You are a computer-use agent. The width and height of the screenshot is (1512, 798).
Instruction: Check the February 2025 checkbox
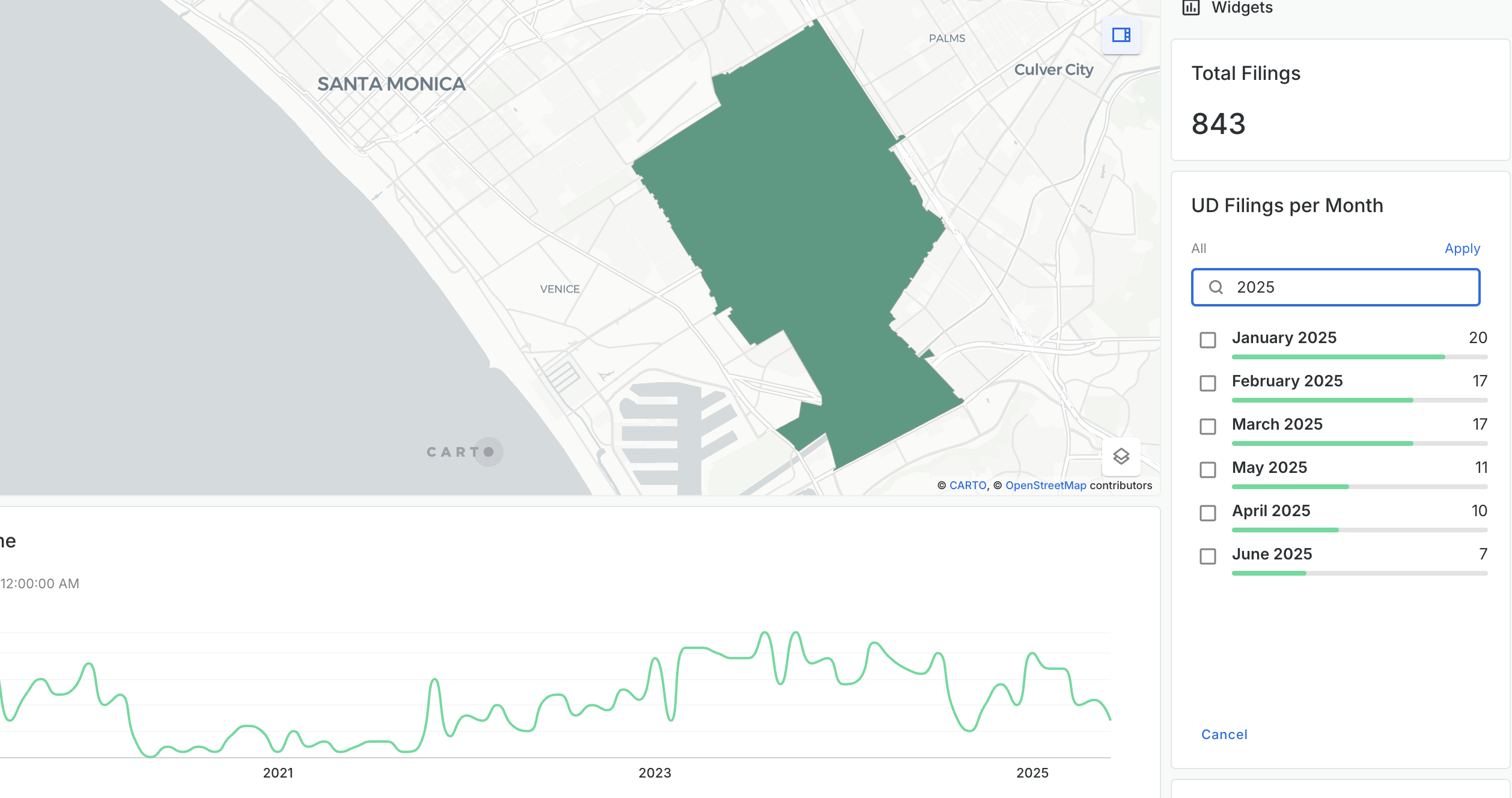[x=1207, y=383]
